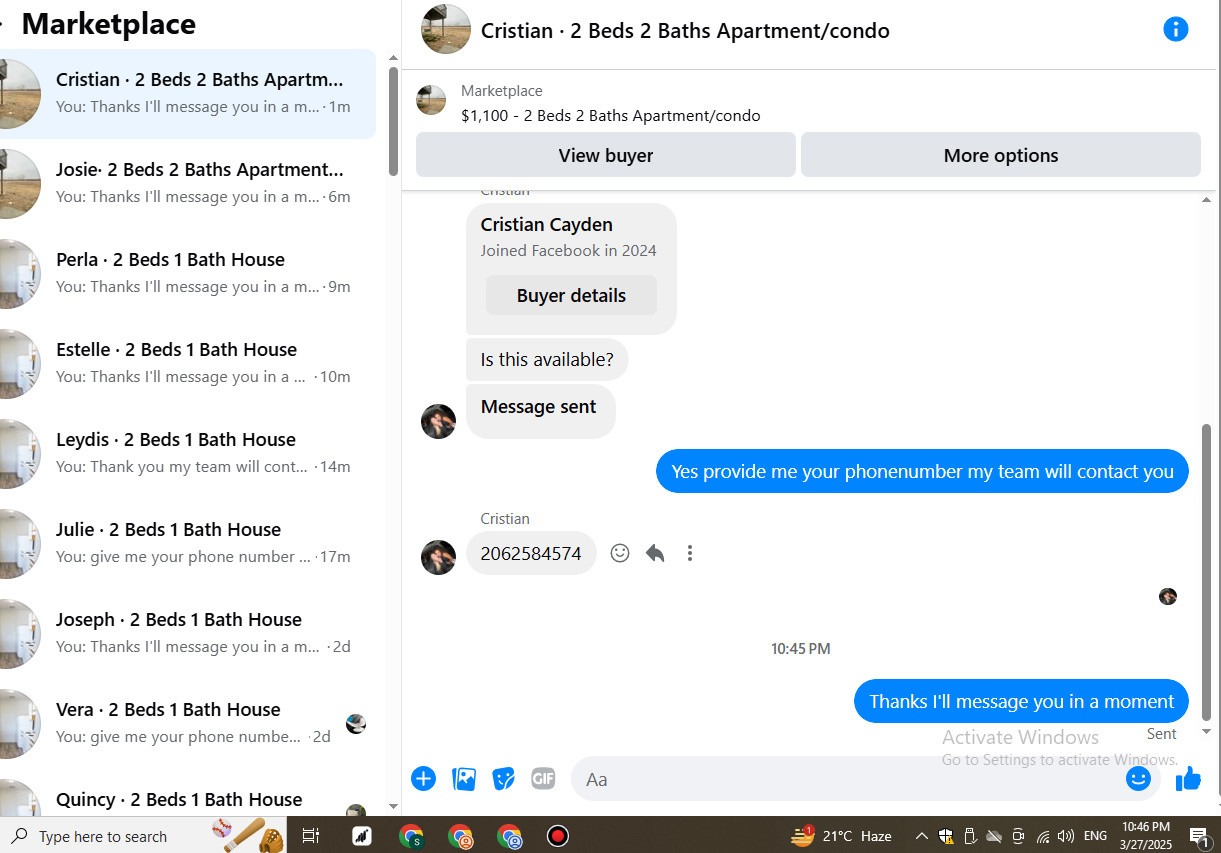The width and height of the screenshot is (1221, 853).
Task: Open Windows Task View
Action: click(x=310, y=836)
